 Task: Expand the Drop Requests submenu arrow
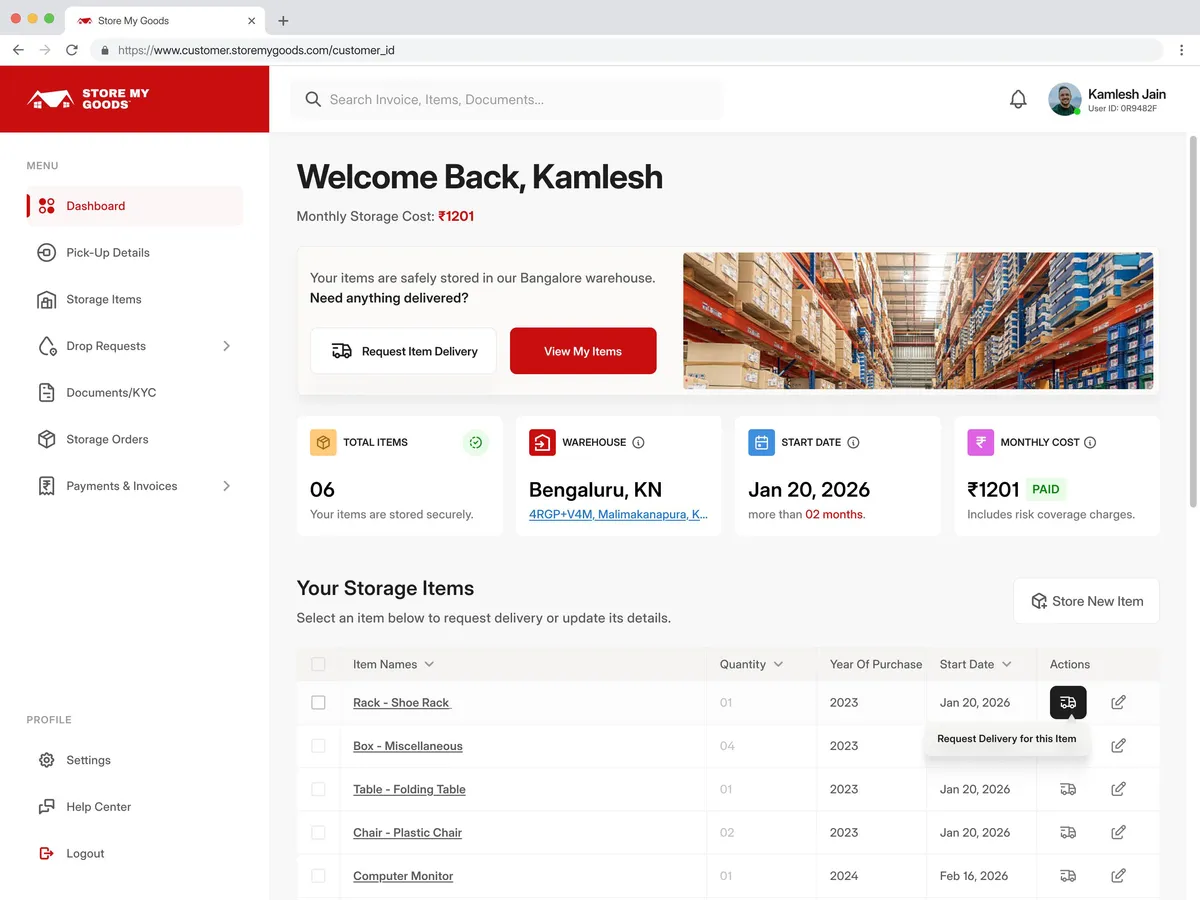point(226,346)
